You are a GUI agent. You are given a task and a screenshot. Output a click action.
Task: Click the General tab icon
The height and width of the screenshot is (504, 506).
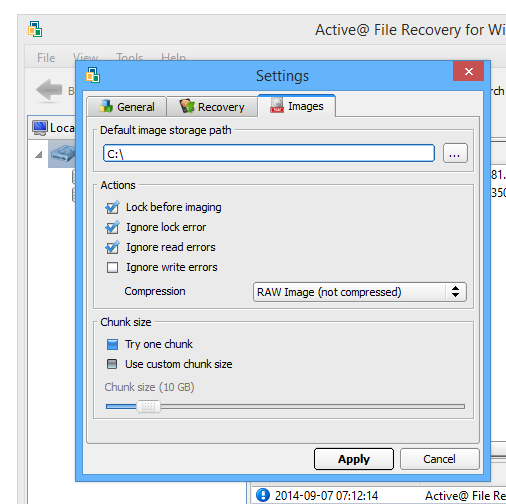(x=106, y=106)
